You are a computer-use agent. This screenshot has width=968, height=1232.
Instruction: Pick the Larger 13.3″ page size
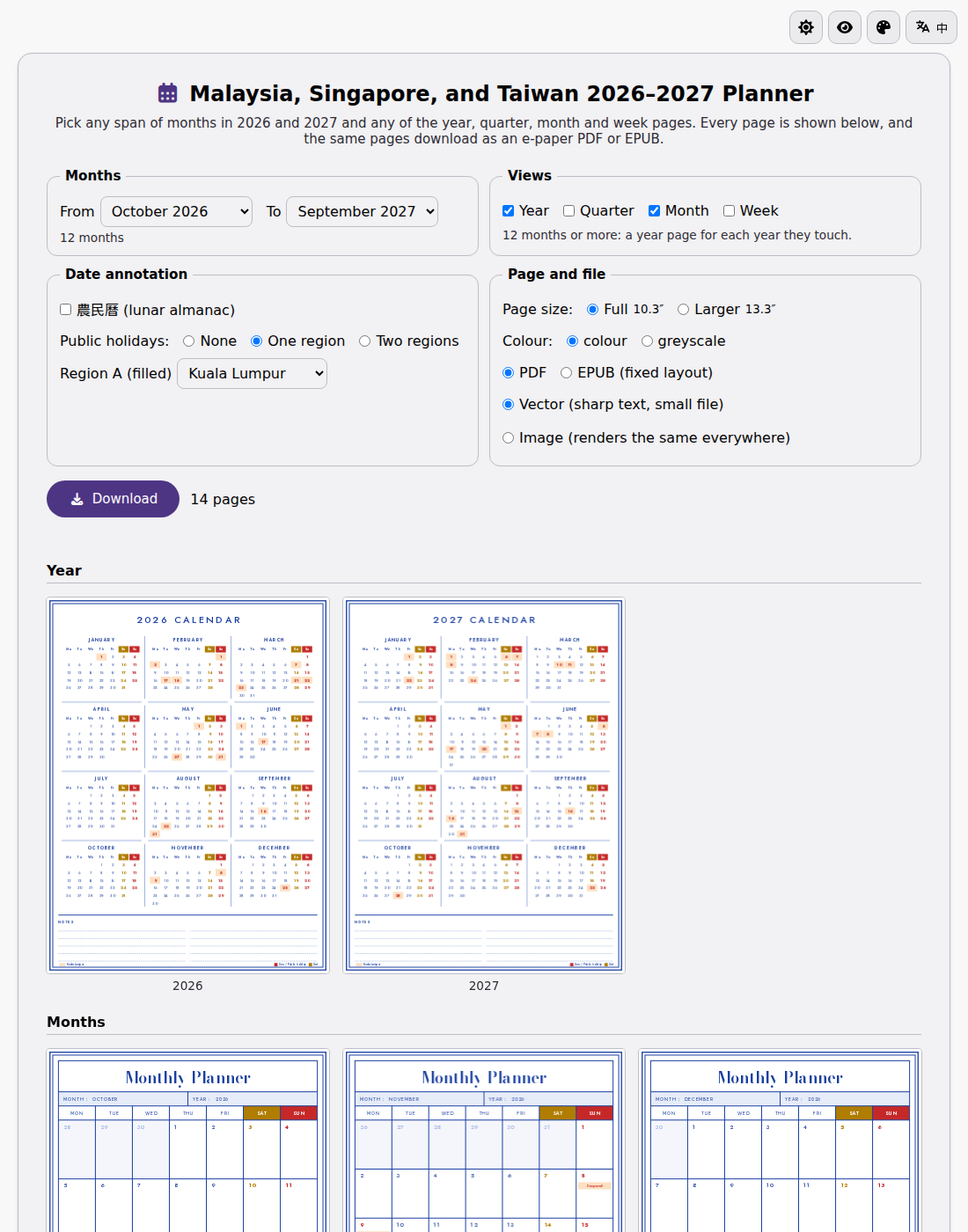pyautogui.click(x=684, y=310)
